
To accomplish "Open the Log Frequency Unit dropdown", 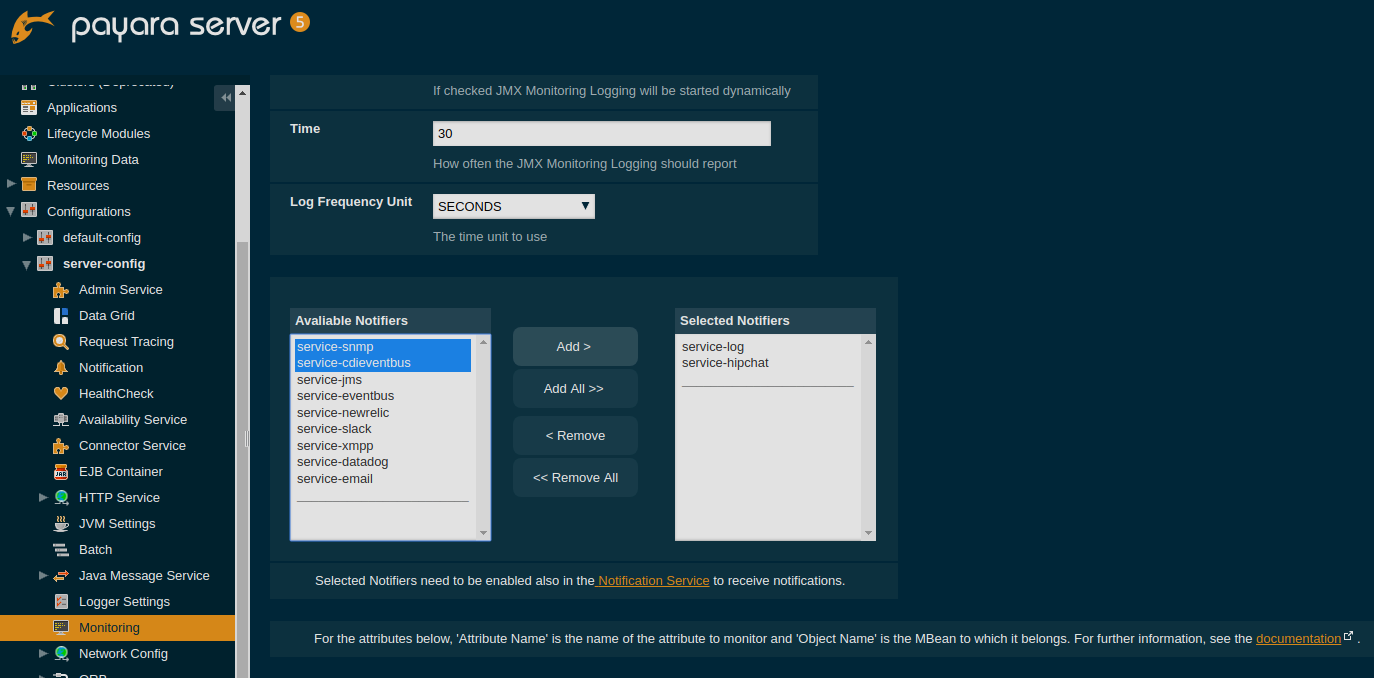I will pyautogui.click(x=514, y=206).
